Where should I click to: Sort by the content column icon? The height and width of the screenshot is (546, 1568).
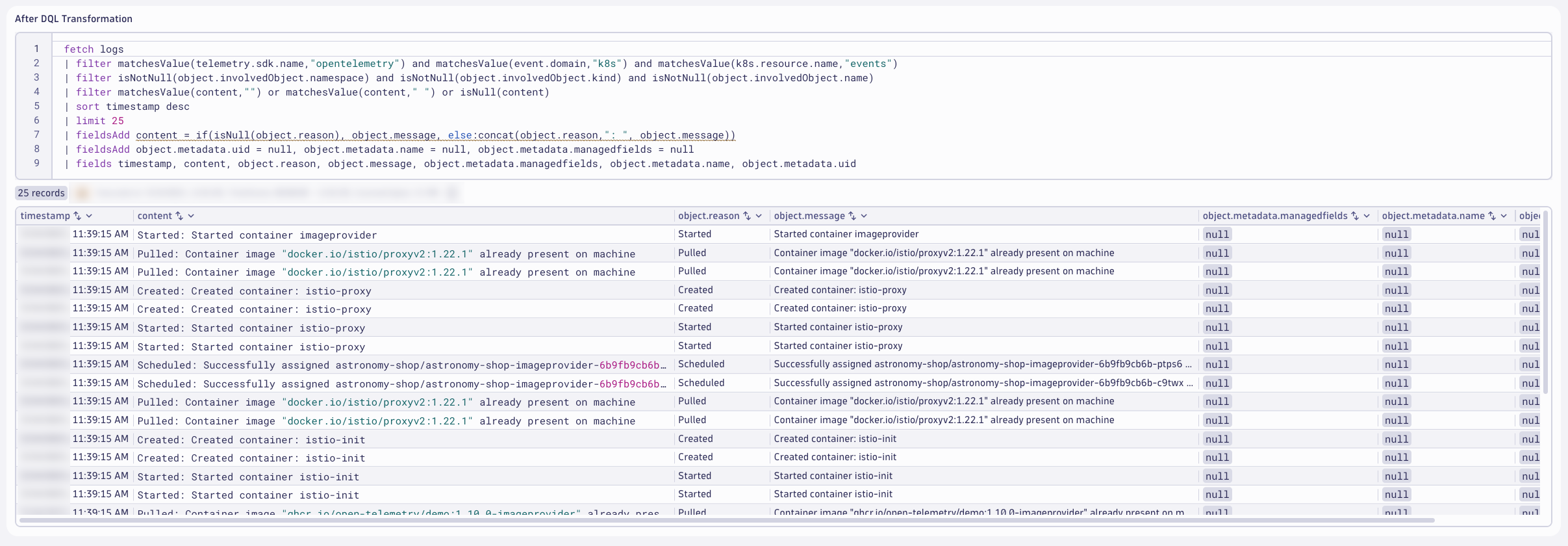tap(179, 216)
